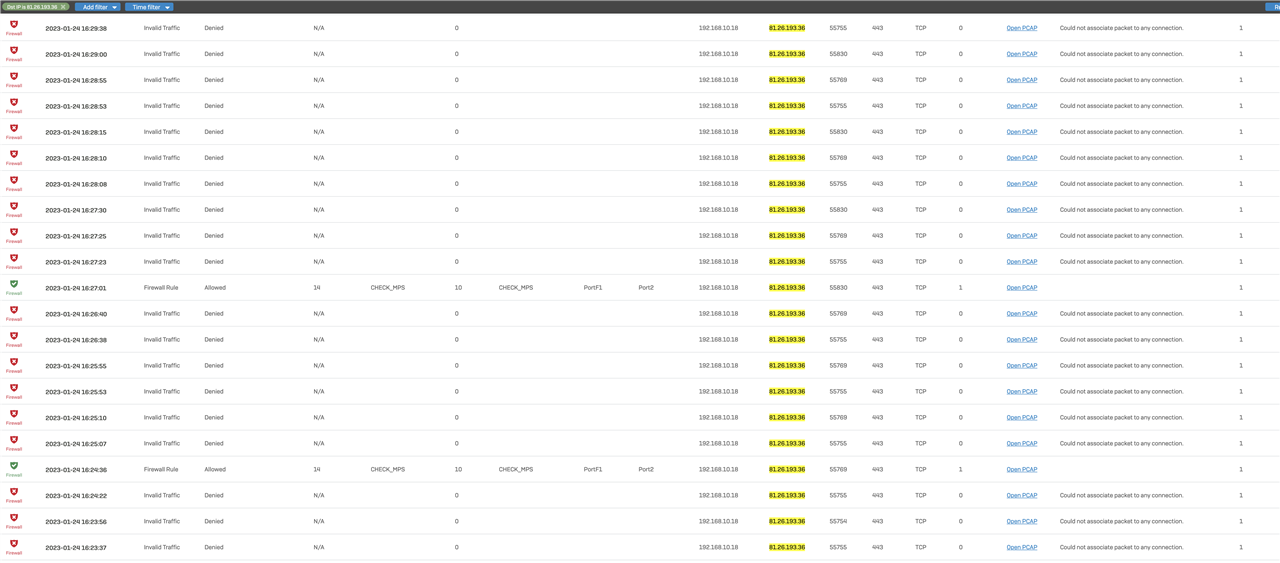Click the message text in 16:24:22 row
This screenshot has height=563, width=1280.
(1121, 496)
